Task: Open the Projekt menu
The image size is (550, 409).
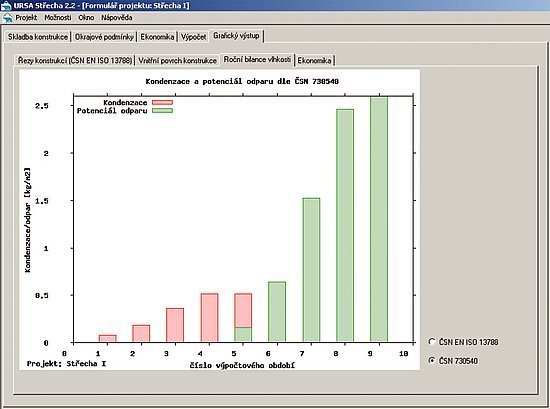Action: tap(26, 18)
